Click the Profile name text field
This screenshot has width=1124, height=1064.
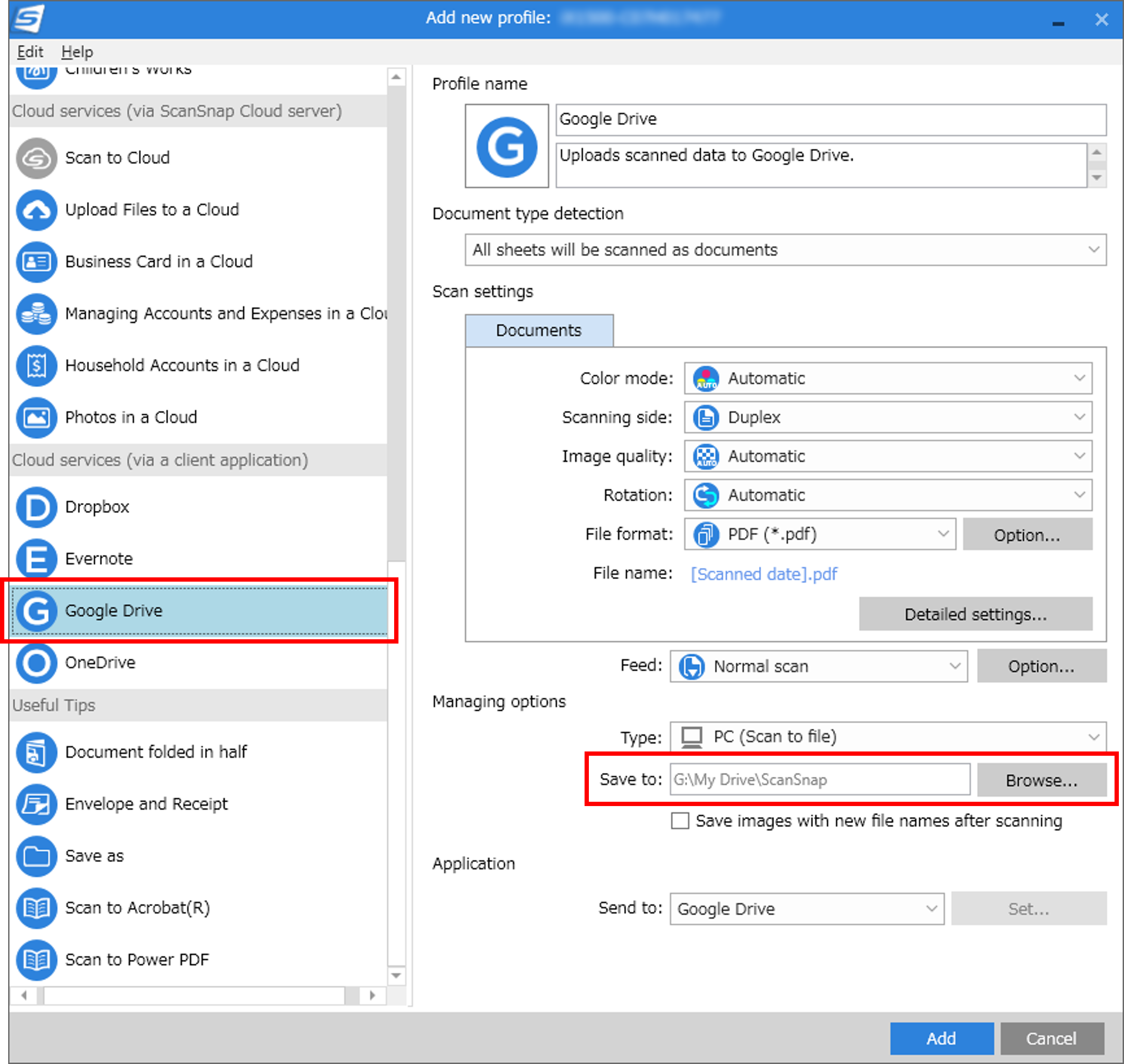[x=831, y=120]
